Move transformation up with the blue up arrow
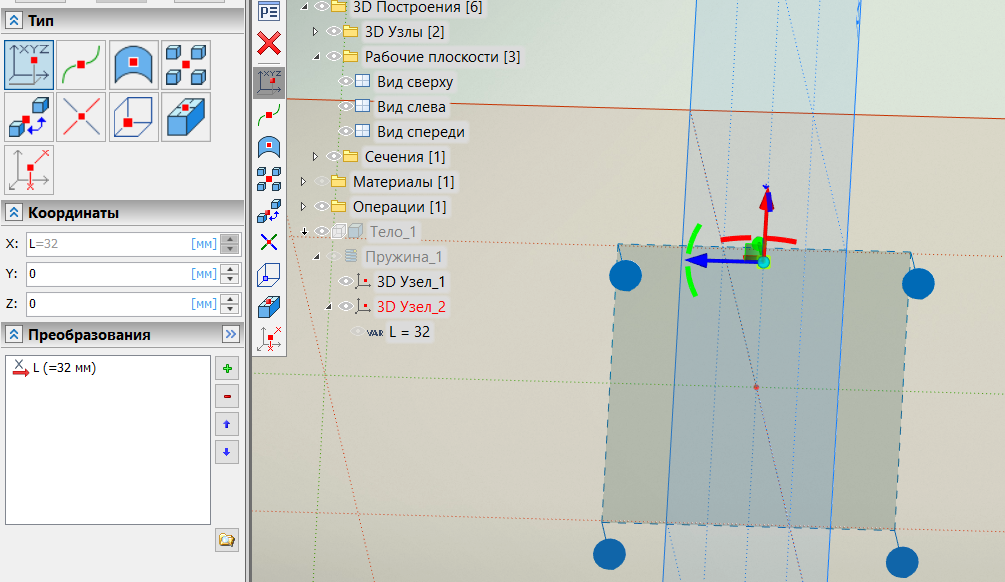The image size is (1005, 582). [x=227, y=424]
